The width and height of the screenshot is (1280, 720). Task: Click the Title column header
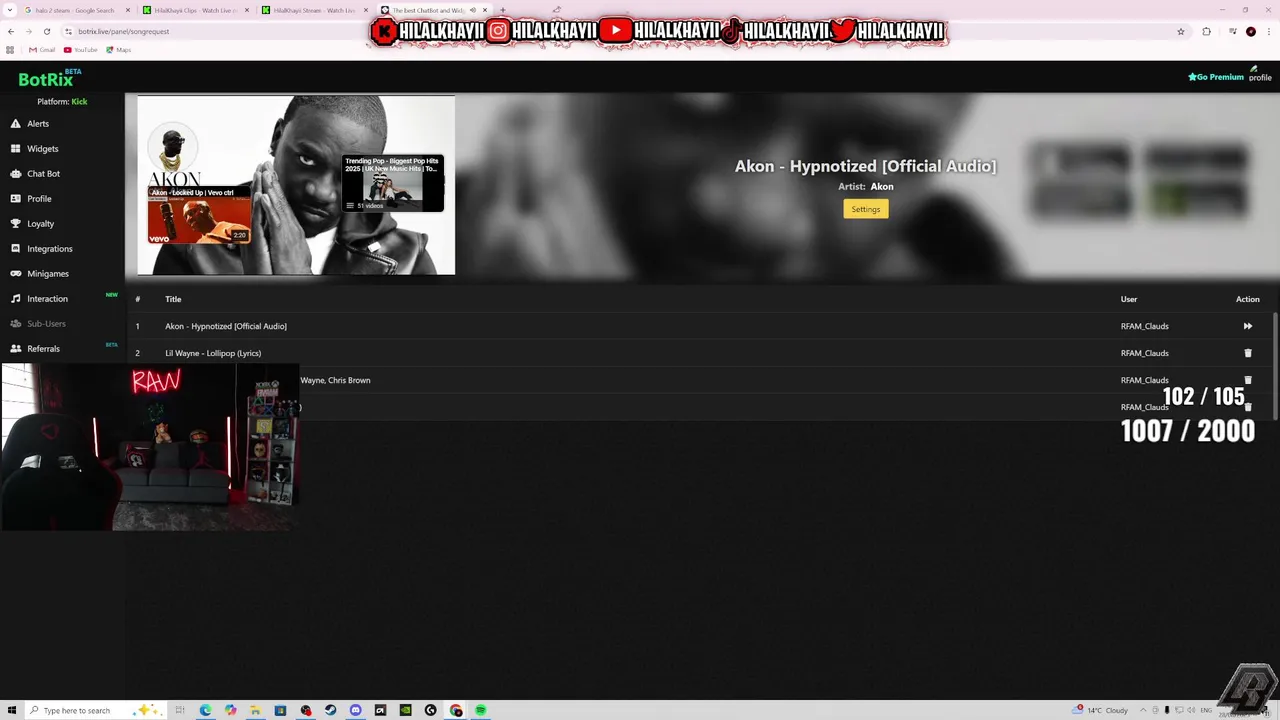coord(173,299)
